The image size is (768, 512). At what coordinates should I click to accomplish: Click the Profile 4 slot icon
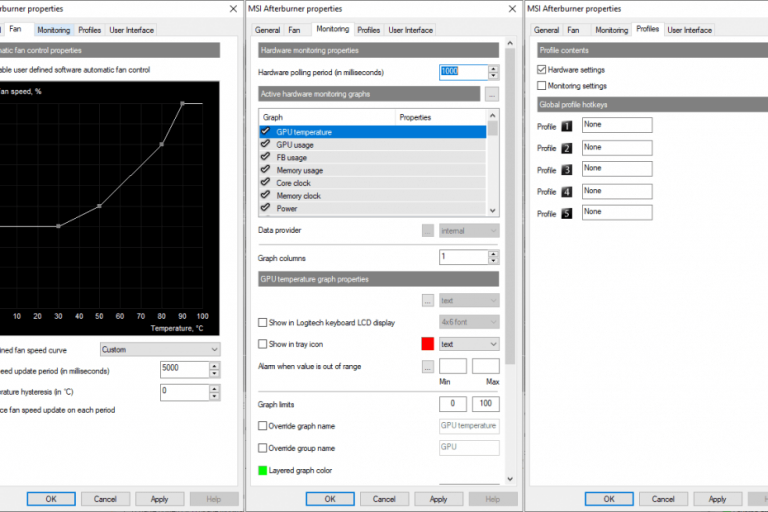pos(566,192)
